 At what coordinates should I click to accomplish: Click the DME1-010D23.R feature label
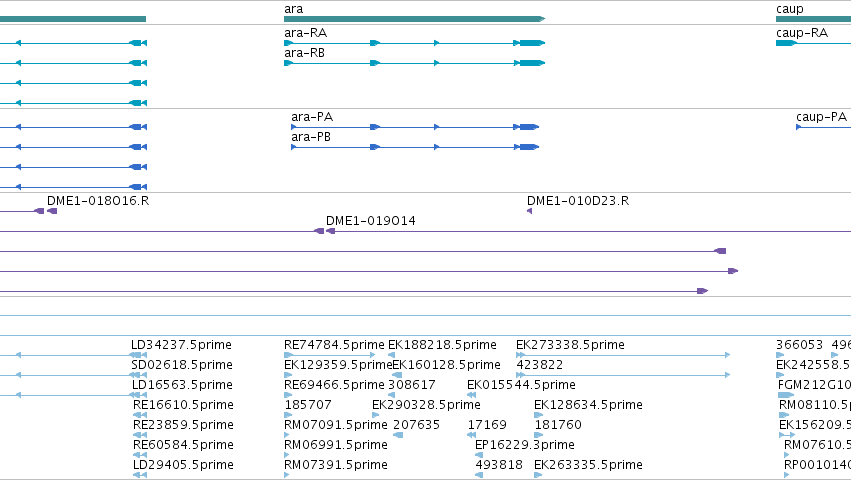(578, 201)
